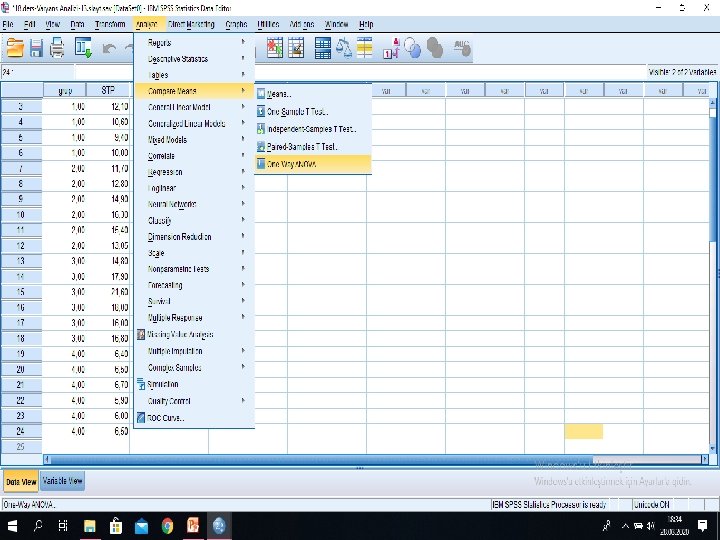This screenshot has height=540, width=720.
Task: Click the Print icon in toolbar
Action: pyautogui.click(x=57, y=48)
